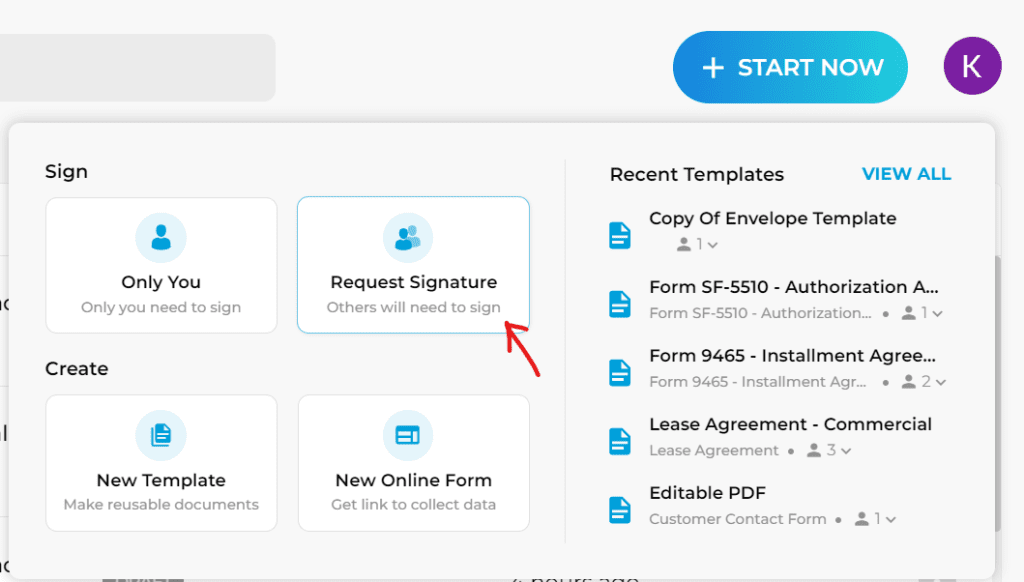This screenshot has height=582, width=1024.
Task: Open the Lease Agreement - Commercial template
Action: pyautogui.click(x=790, y=424)
